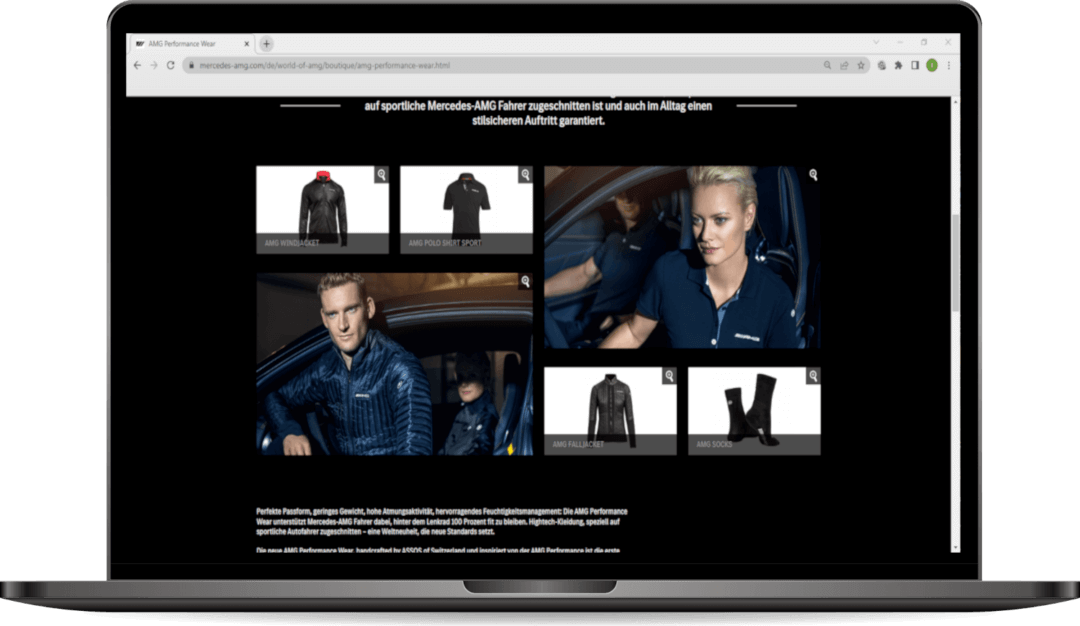Click the scrollbar down arrow
Screen dimensions: 1080x626
click(x=955, y=547)
